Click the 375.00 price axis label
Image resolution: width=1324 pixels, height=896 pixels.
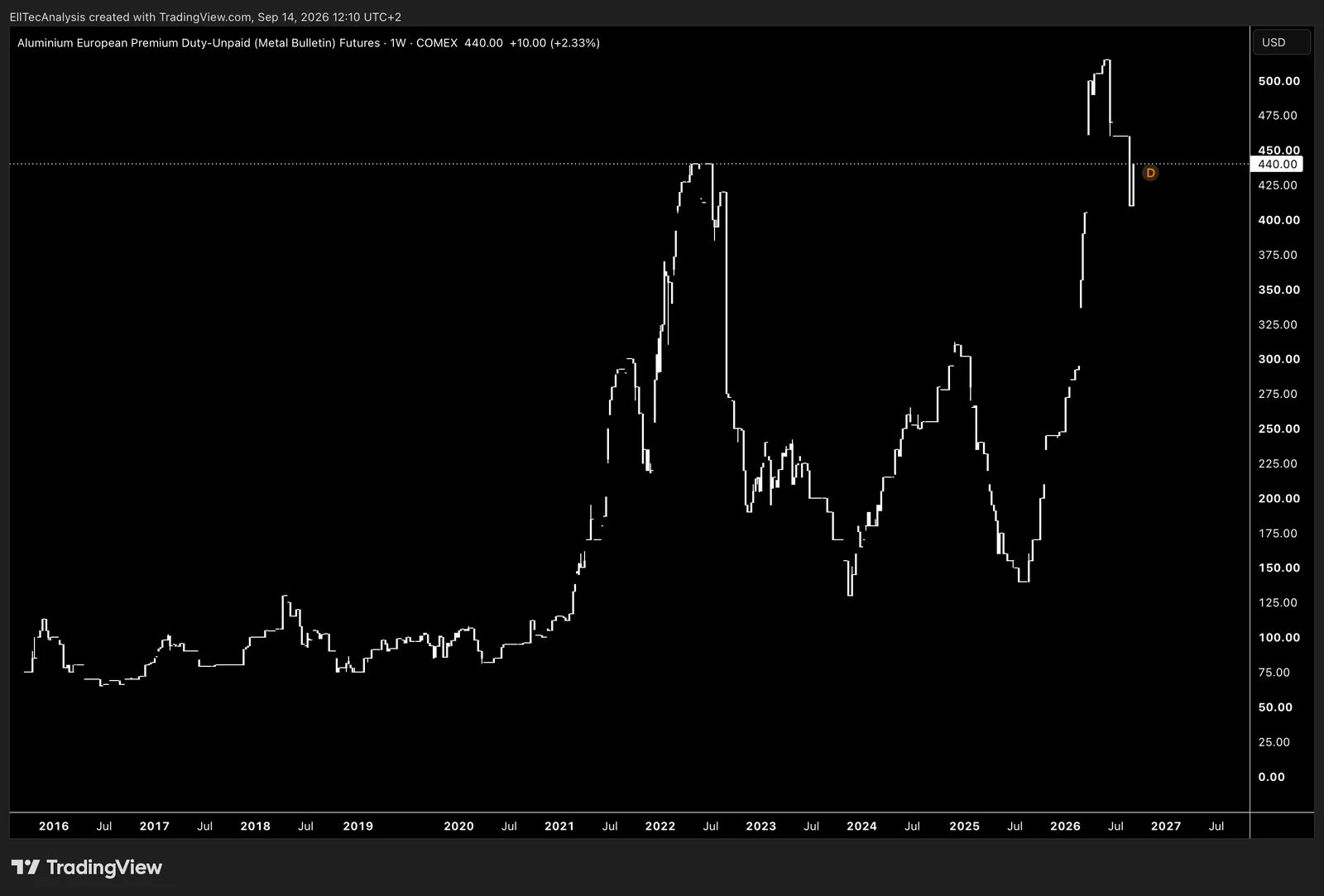(1278, 255)
